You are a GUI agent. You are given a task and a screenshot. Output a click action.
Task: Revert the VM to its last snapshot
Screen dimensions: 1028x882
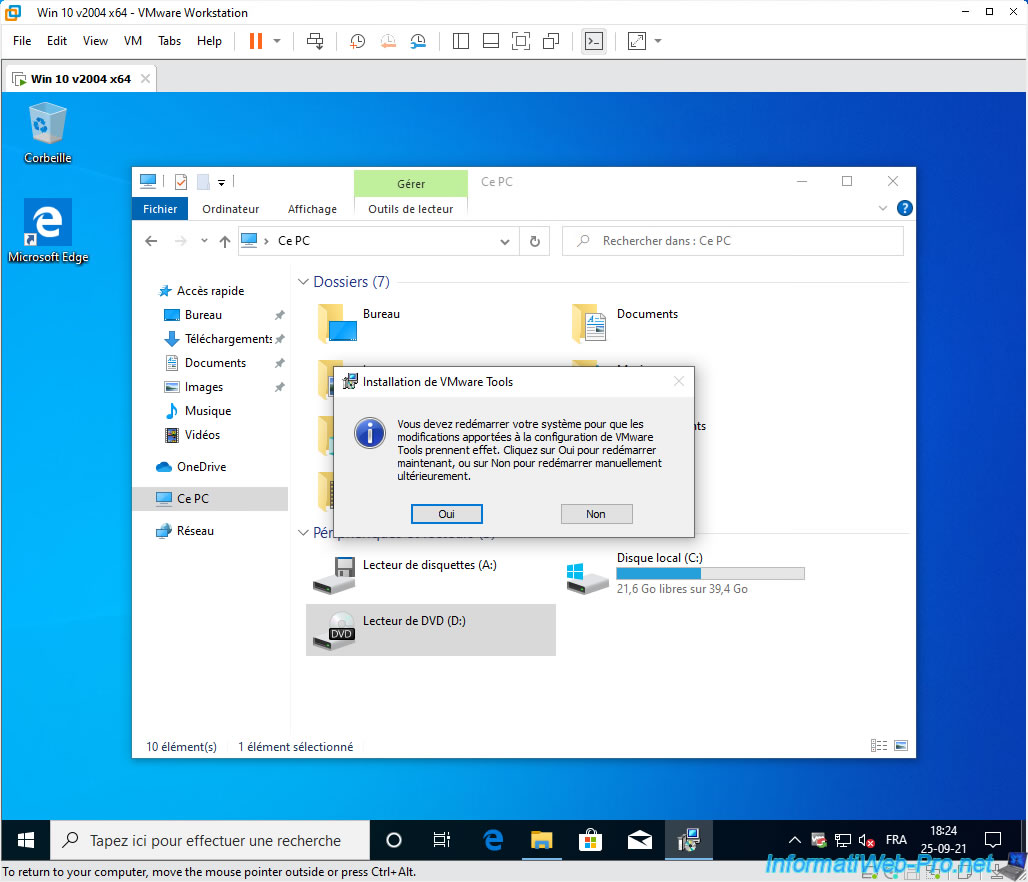(x=388, y=41)
